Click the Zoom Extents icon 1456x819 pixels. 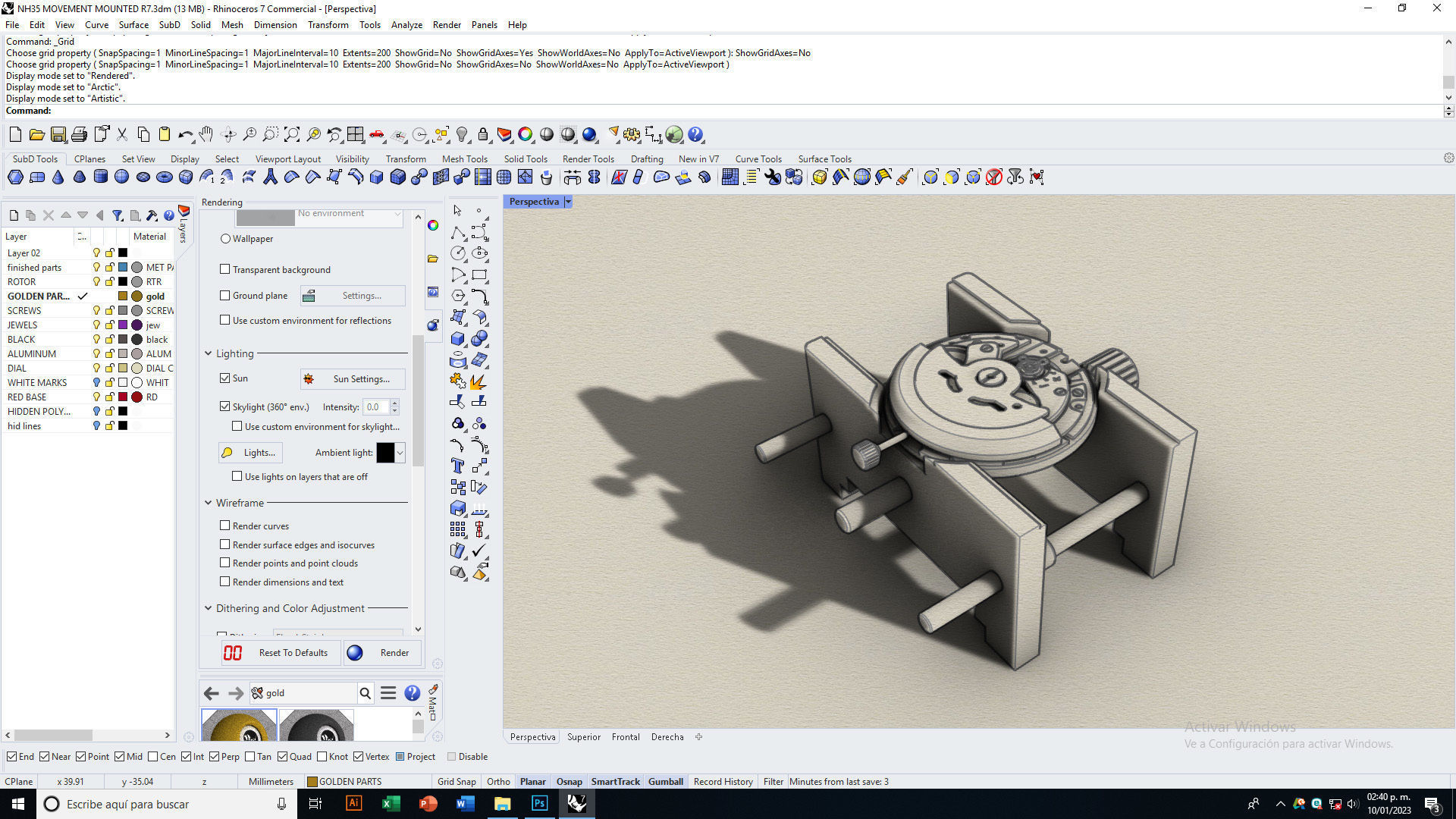(x=292, y=135)
